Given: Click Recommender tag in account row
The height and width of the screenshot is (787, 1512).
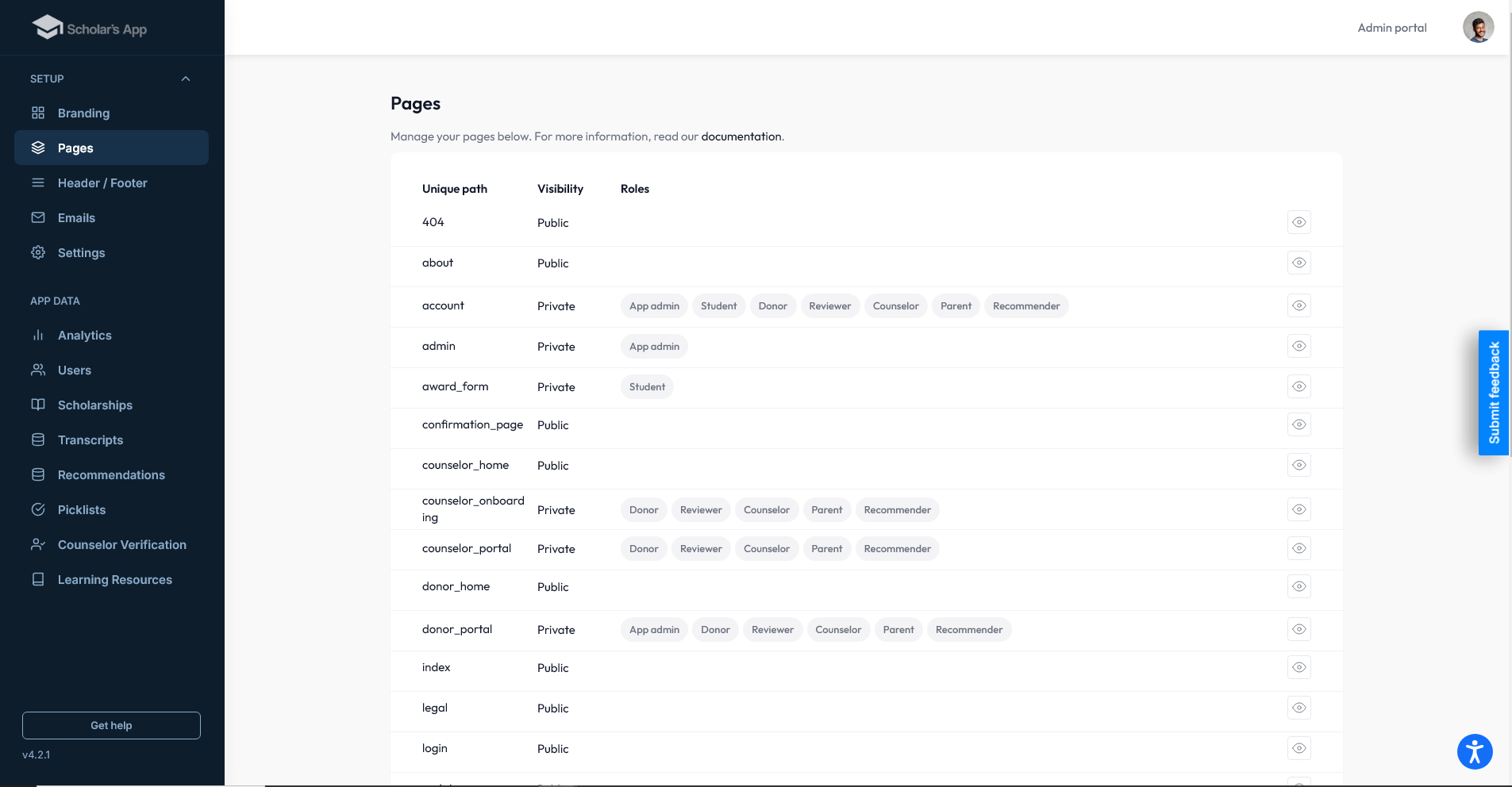Looking at the screenshot, I should (1026, 305).
